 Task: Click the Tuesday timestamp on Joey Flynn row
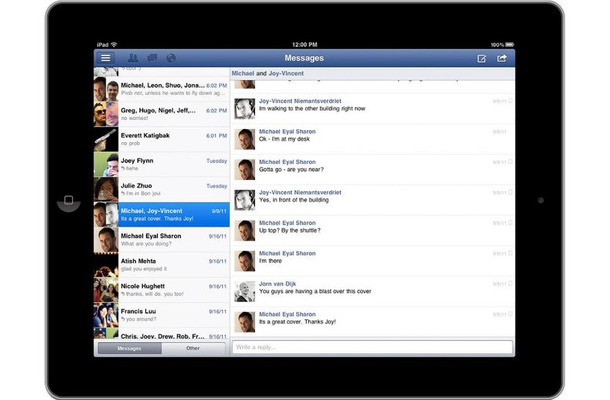tap(217, 161)
